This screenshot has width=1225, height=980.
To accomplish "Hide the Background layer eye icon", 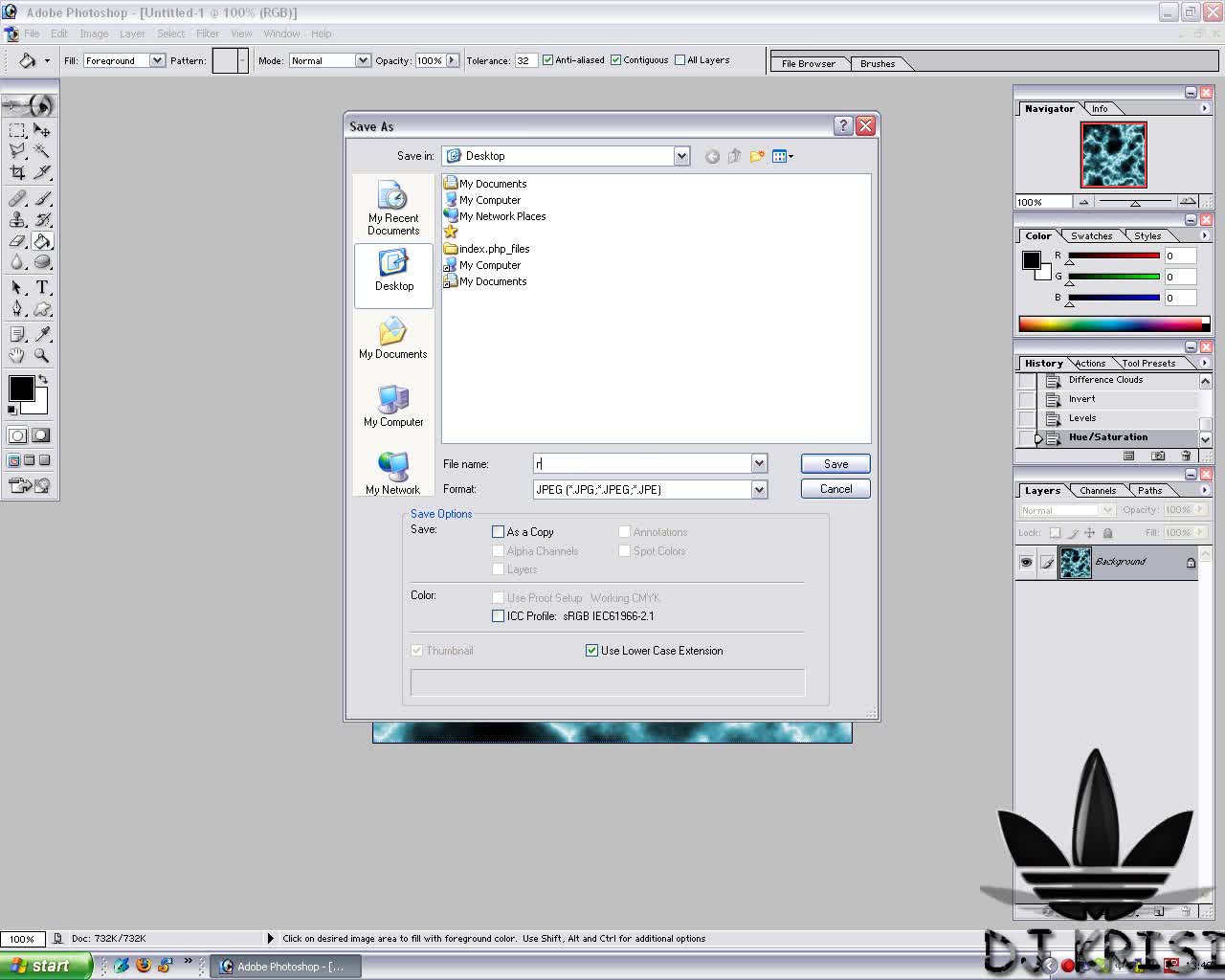I will [x=1026, y=563].
